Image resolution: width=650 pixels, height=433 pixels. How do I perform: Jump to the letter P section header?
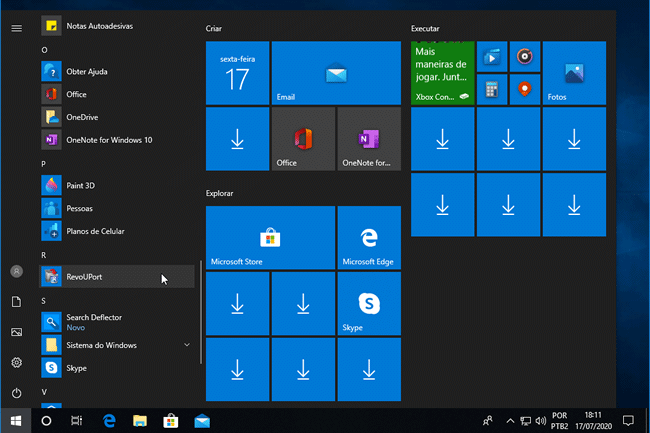pos(44,163)
